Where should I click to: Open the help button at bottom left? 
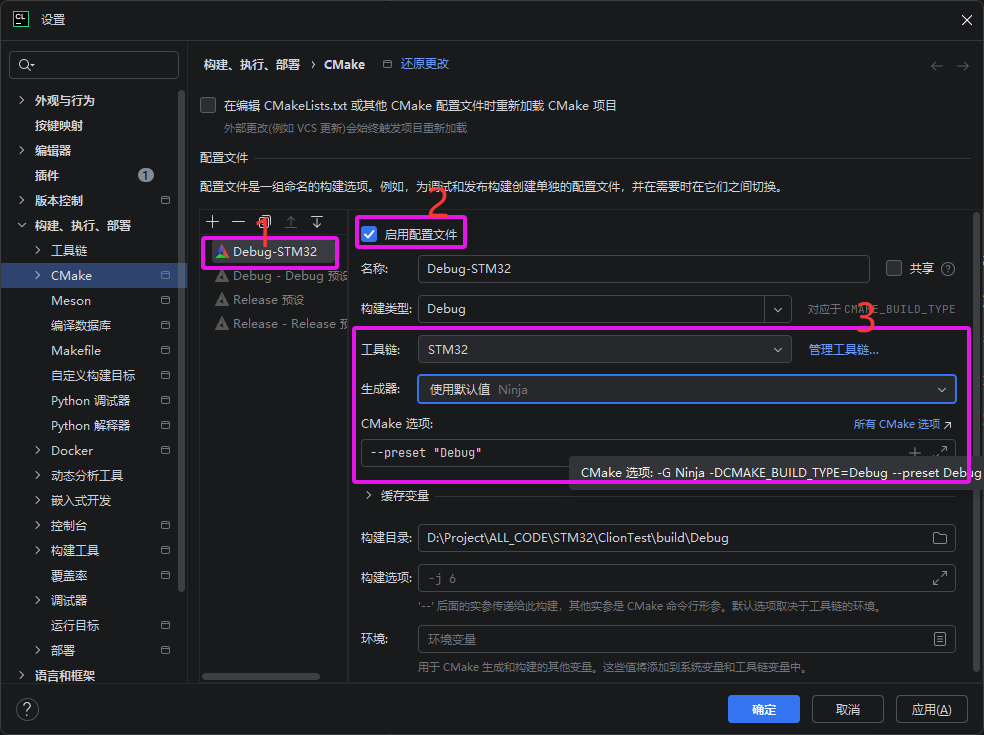click(28, 709)
